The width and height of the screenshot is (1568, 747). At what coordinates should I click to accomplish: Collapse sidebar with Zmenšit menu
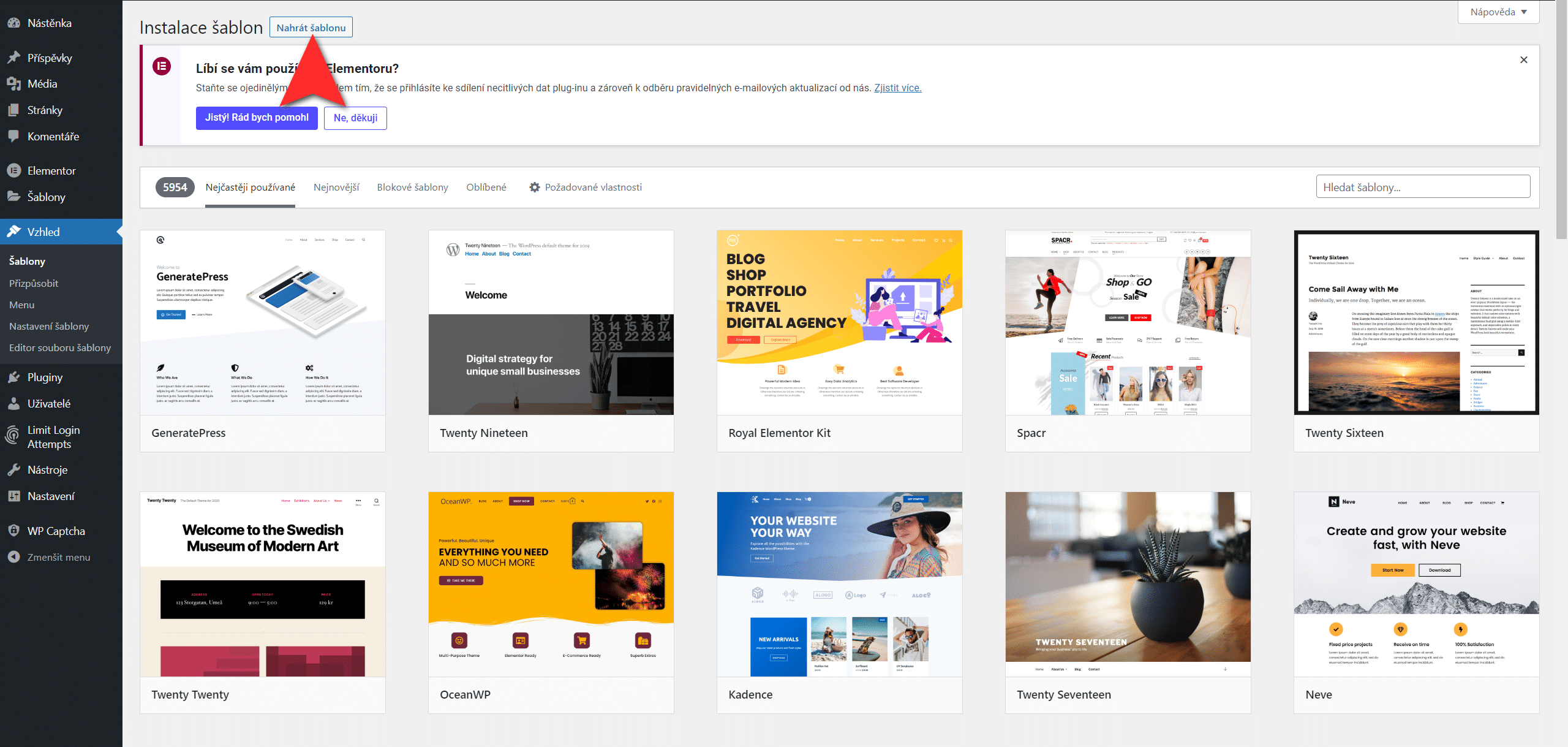pyautogui.click(x=58, y=557)
